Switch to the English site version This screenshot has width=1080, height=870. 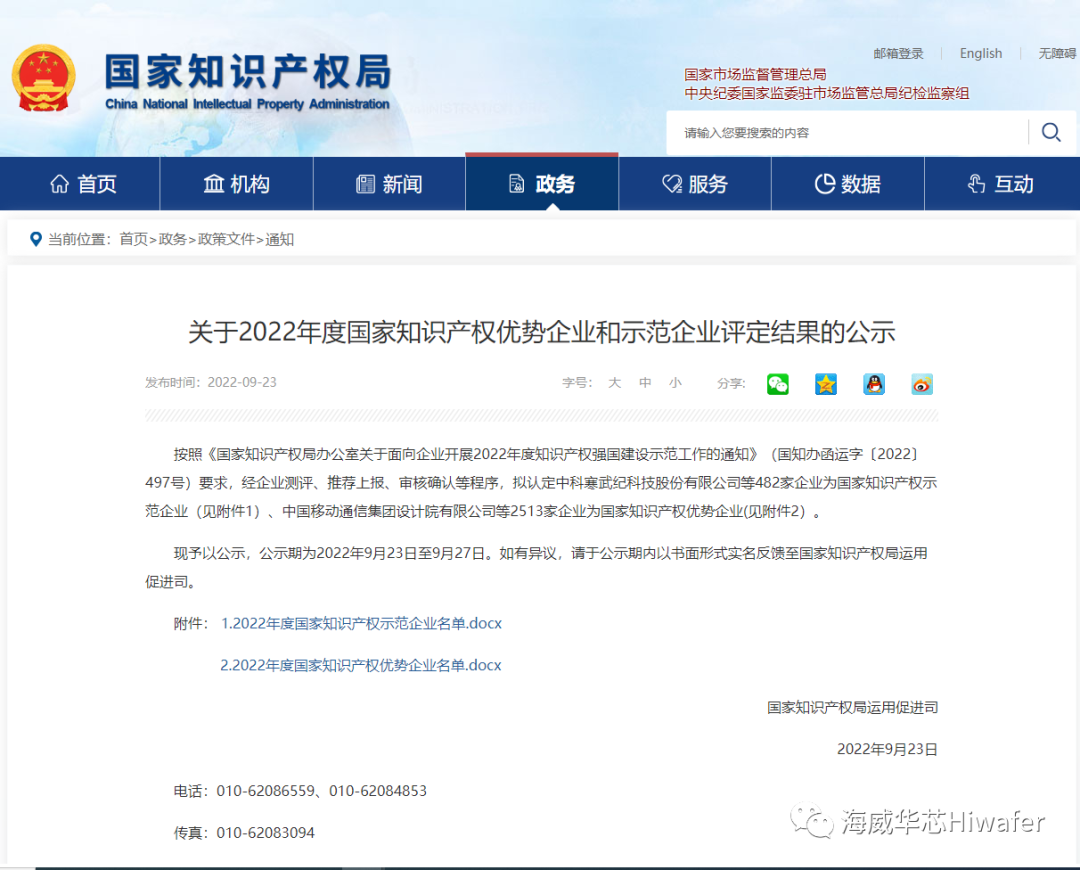980,54
